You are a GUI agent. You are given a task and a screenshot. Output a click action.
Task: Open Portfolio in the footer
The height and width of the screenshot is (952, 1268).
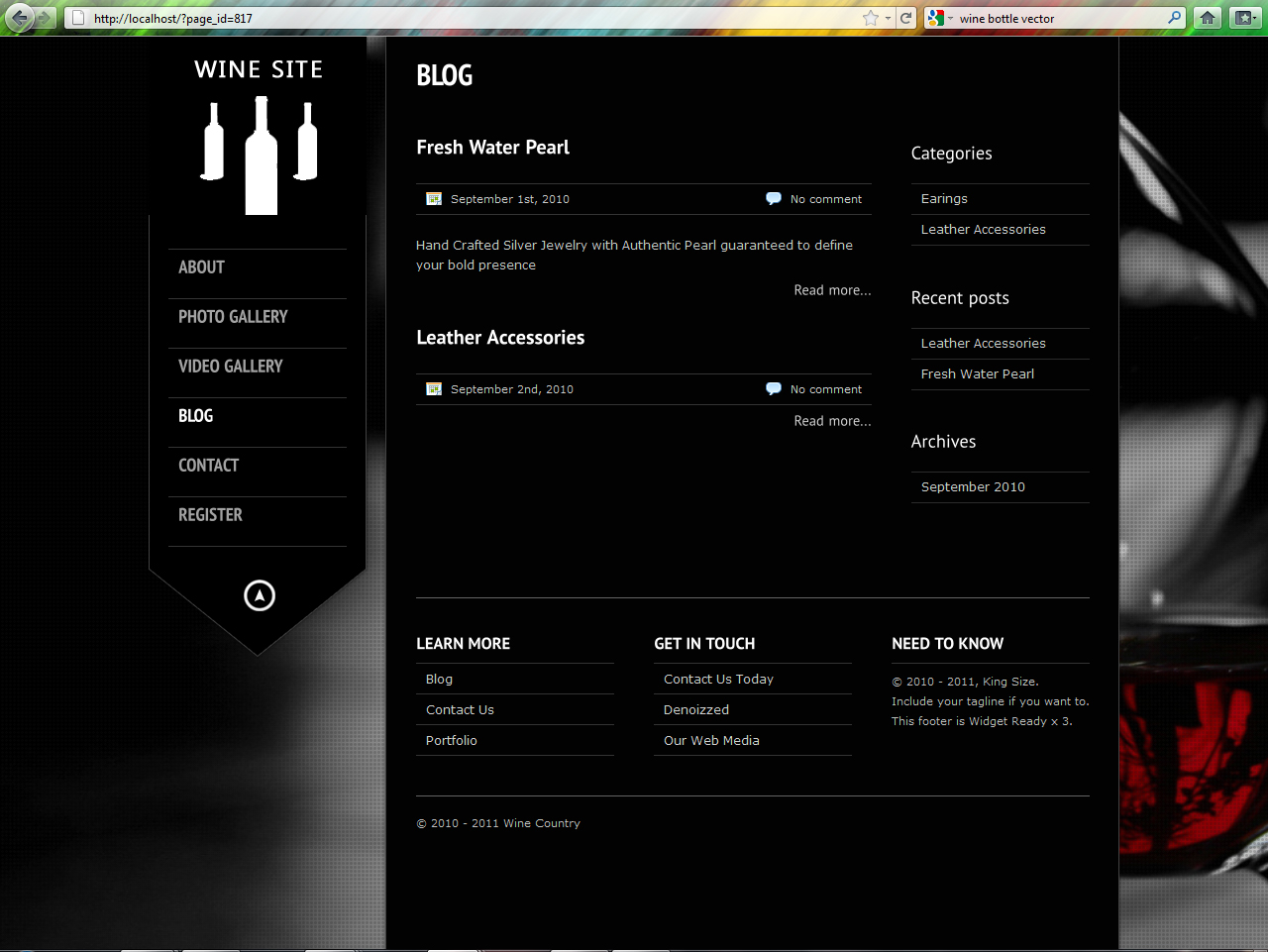tap(451, 741)
